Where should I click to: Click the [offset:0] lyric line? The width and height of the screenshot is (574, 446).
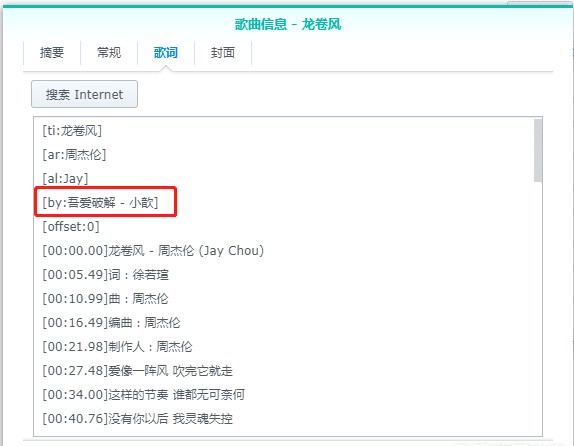click(71, 227)
